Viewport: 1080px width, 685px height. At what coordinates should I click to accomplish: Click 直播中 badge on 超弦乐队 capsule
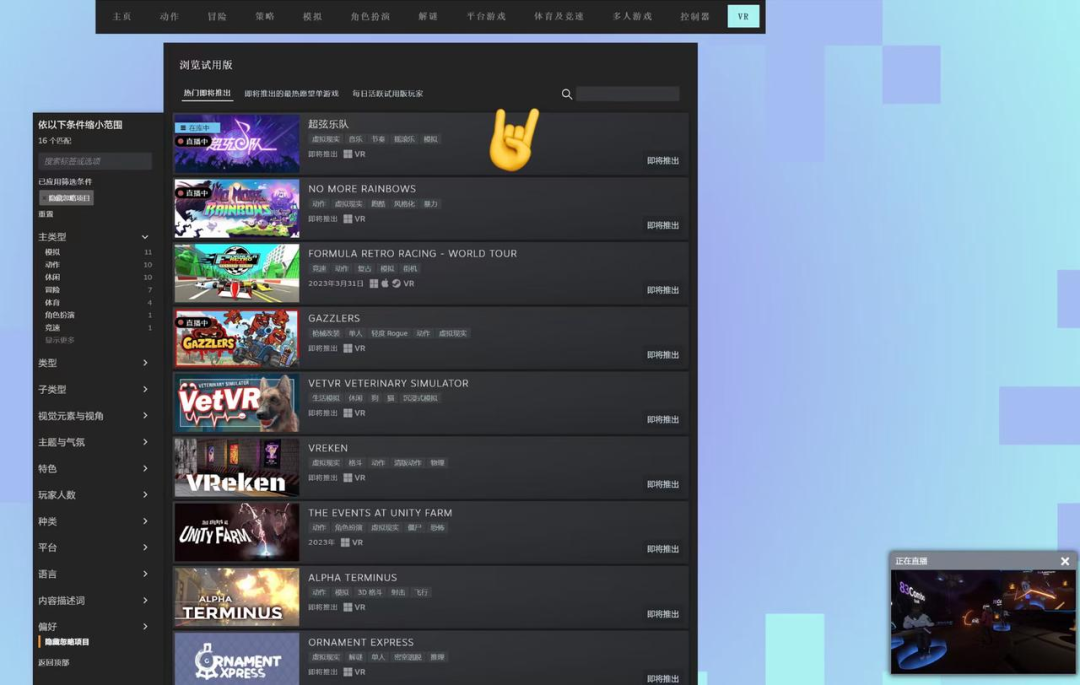pos(193,141)
